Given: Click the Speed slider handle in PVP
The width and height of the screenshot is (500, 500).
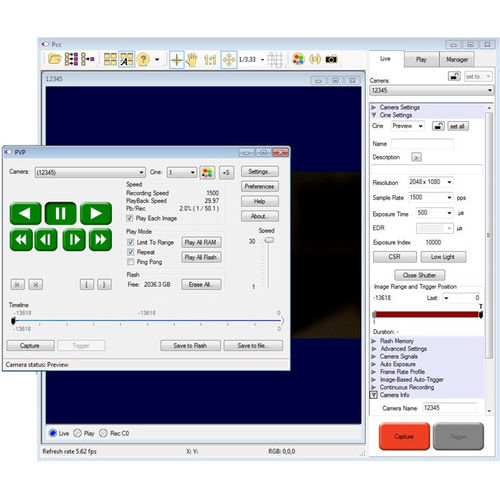Looking at the screenshot, I should [269, 240].
